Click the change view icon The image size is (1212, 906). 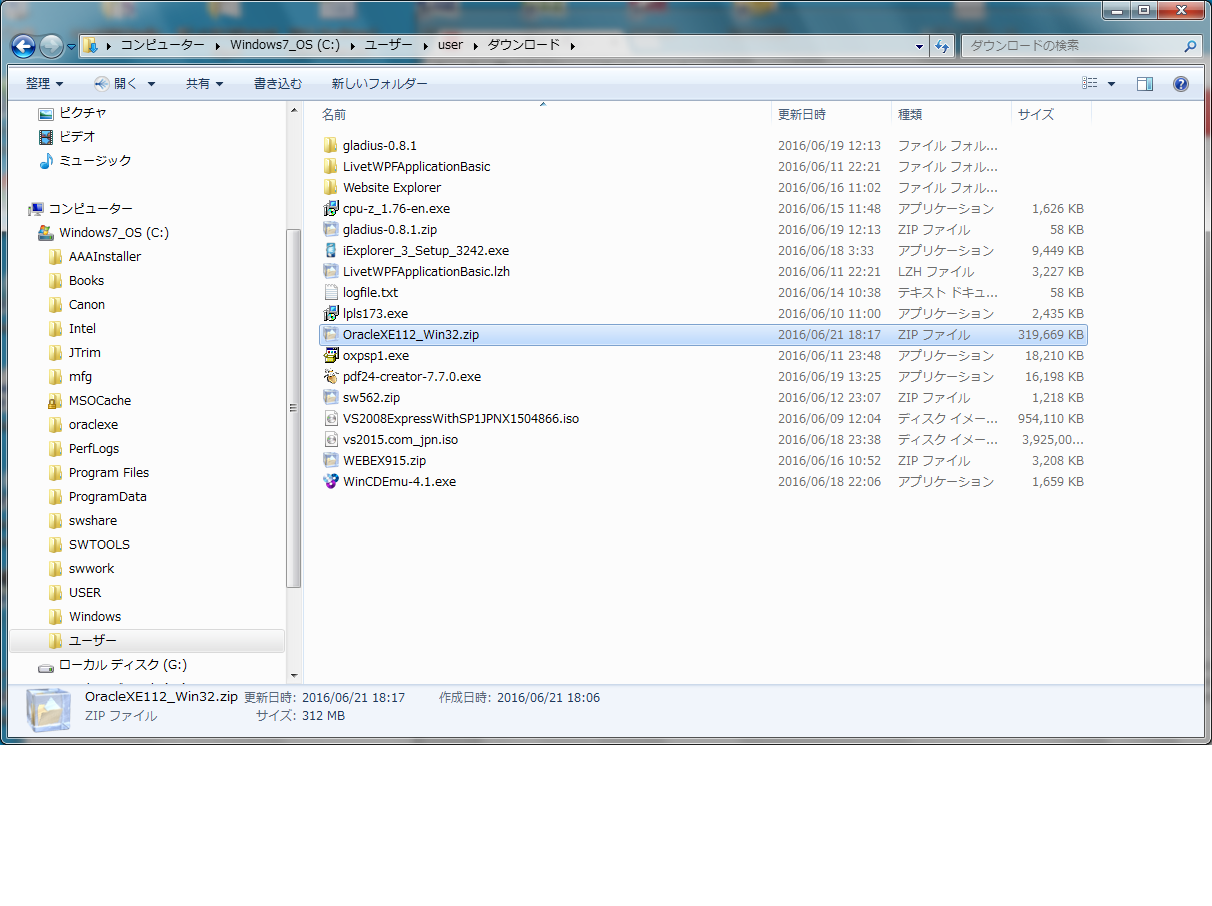point(1090,84)
